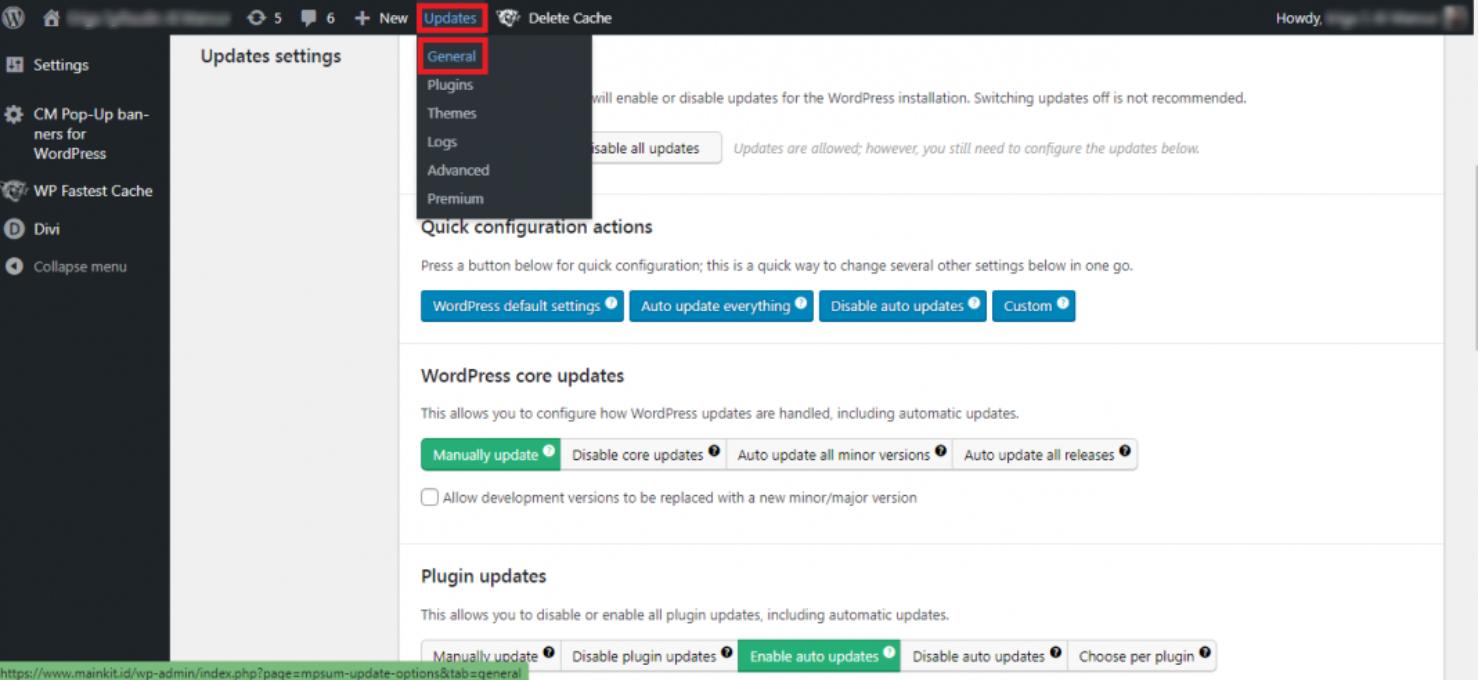Open help tooltip on Auto update everything
Viewport: 1478px width, 680px height.
[801, 303]
